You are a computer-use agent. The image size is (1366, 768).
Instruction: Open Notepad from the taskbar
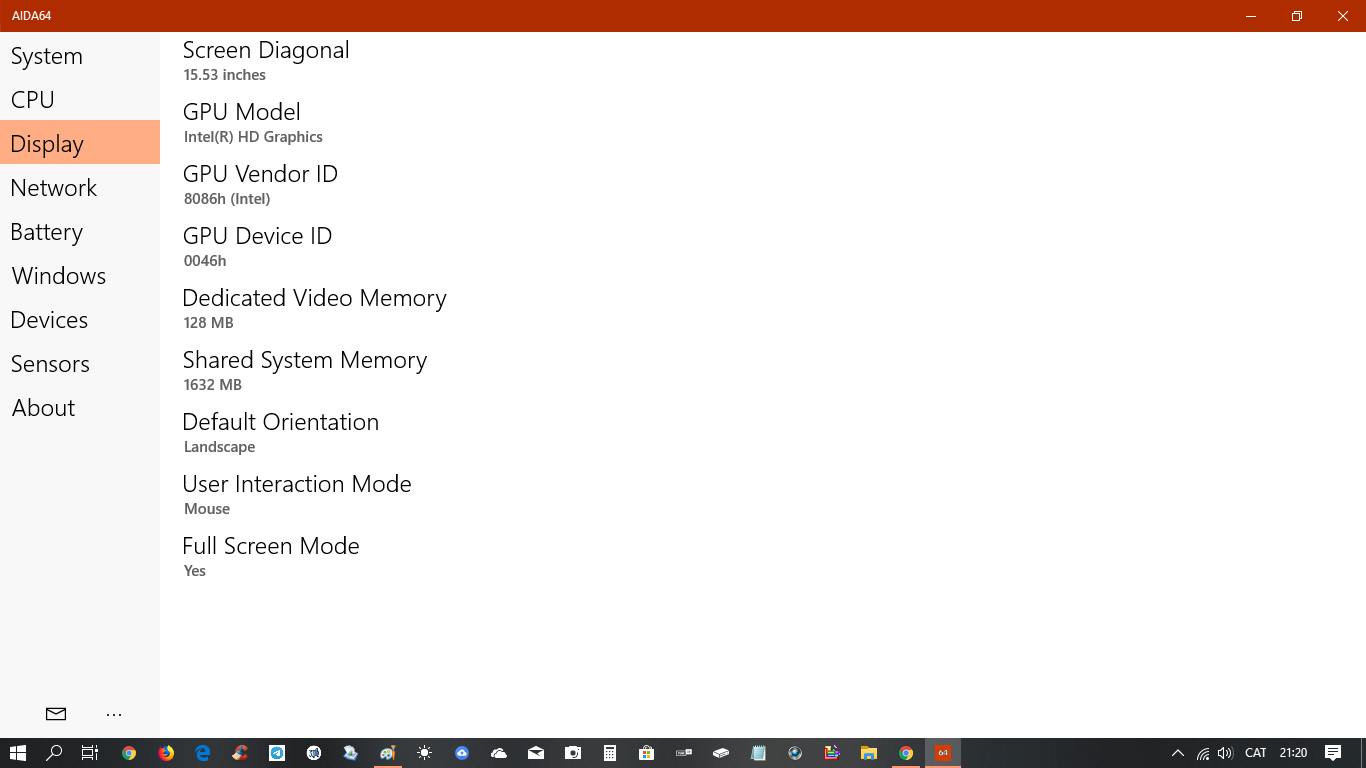click(x=758, y=753)
